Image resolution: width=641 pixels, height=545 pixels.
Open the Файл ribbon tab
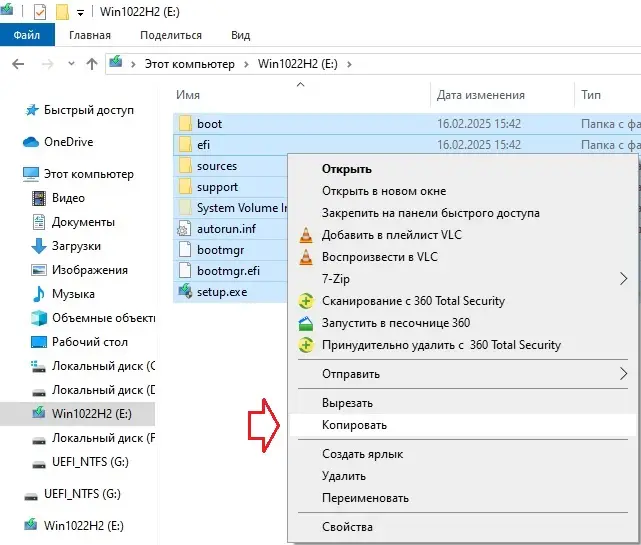point(27,35)
